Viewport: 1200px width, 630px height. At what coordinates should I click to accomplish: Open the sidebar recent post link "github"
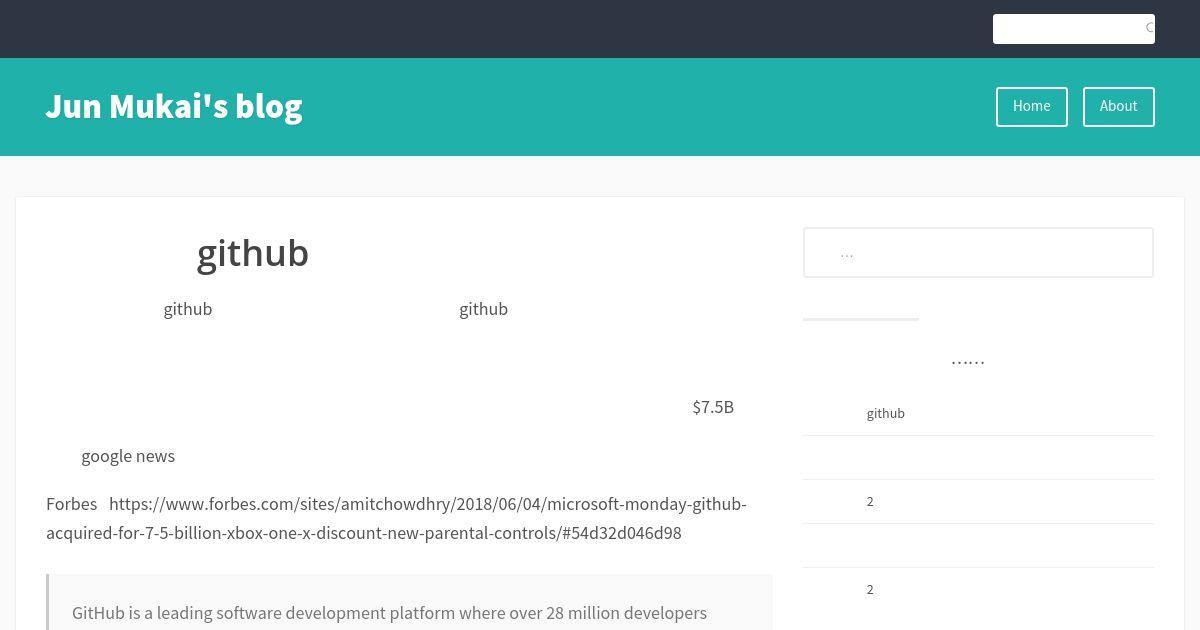point(885,413)
